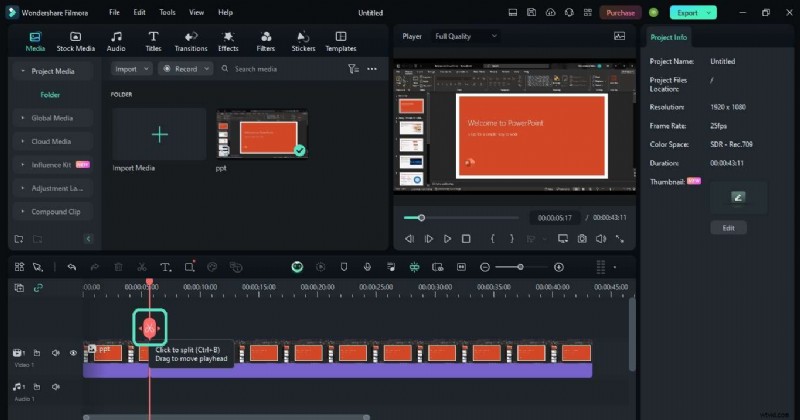Select the crop tool in timeline toolbar
This screenshot has width=800, height=420.
click(x=189, y=267)
